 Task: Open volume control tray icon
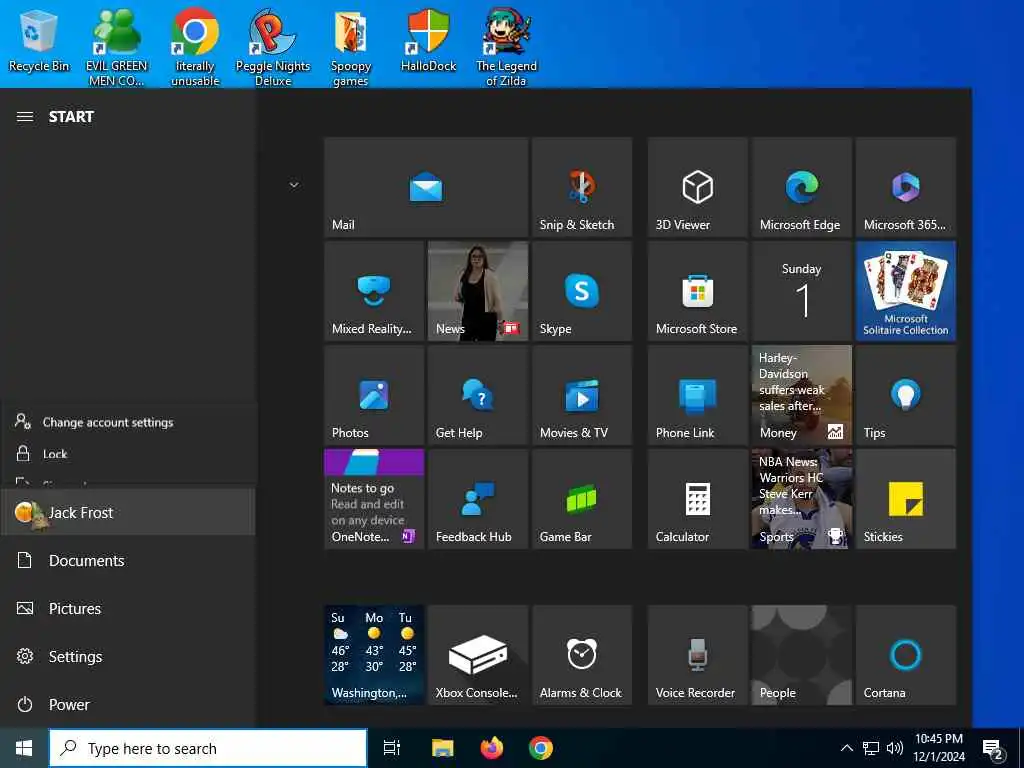[x=895, y=748]
